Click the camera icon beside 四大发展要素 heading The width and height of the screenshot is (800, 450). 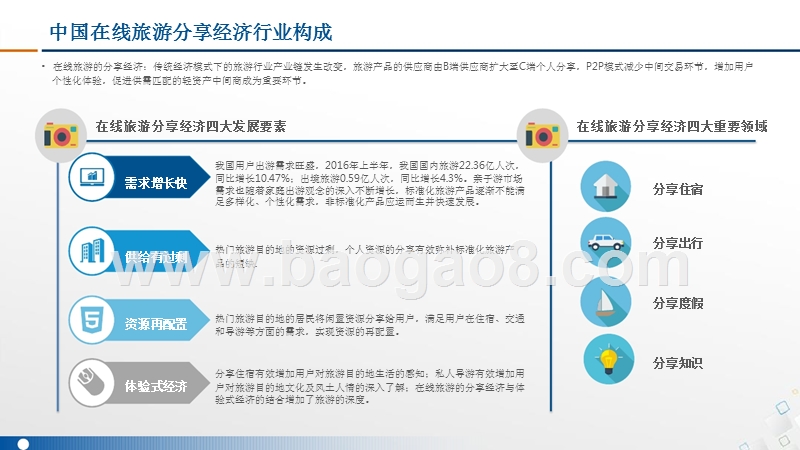[61, 136]
